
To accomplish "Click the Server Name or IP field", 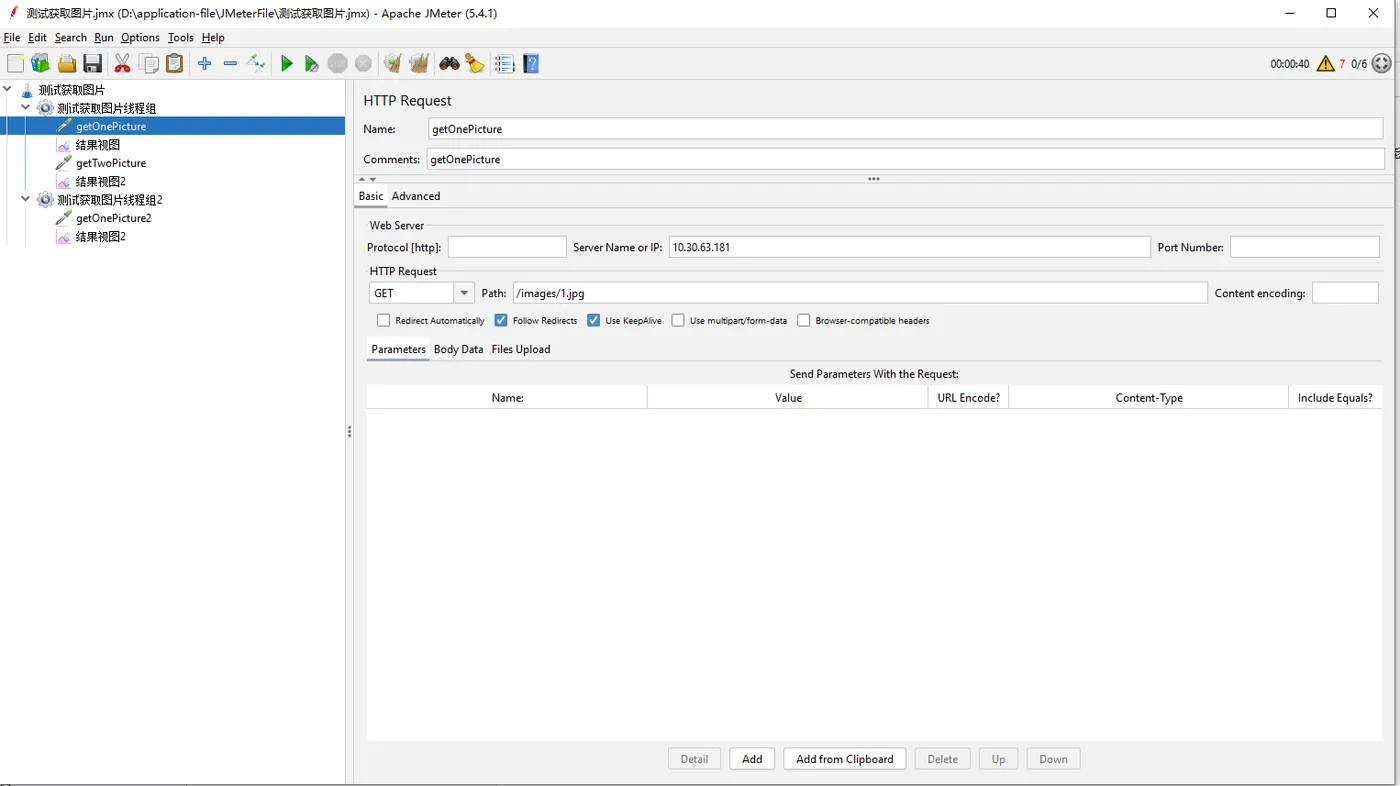I will 910,247.
